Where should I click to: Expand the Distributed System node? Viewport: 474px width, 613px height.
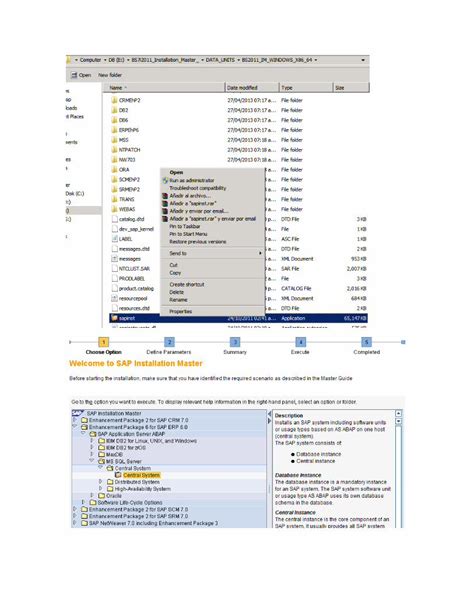click(101, 482)
